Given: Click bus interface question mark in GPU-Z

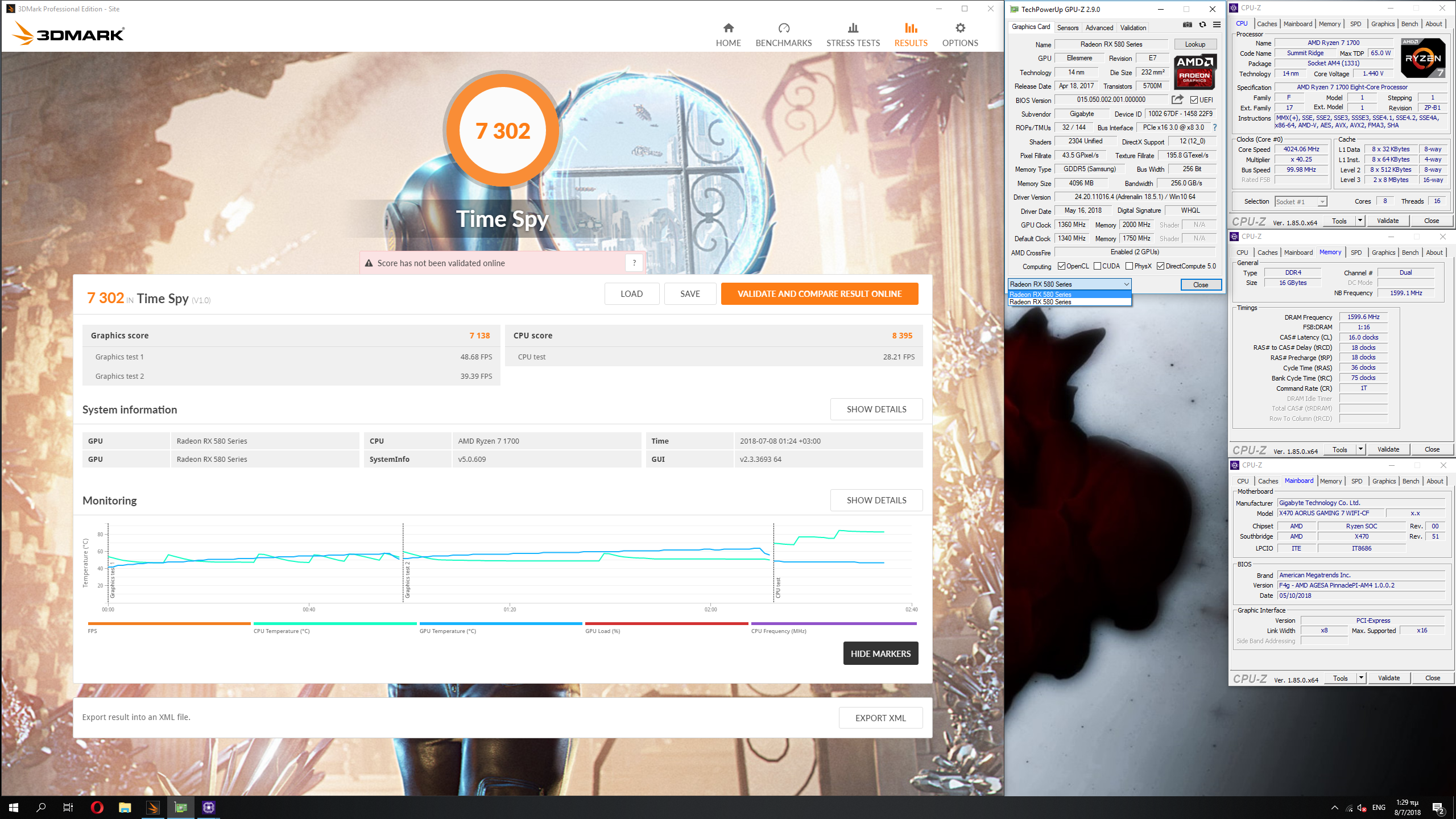Looking at the screenshot, I should tap(1215, 127).
